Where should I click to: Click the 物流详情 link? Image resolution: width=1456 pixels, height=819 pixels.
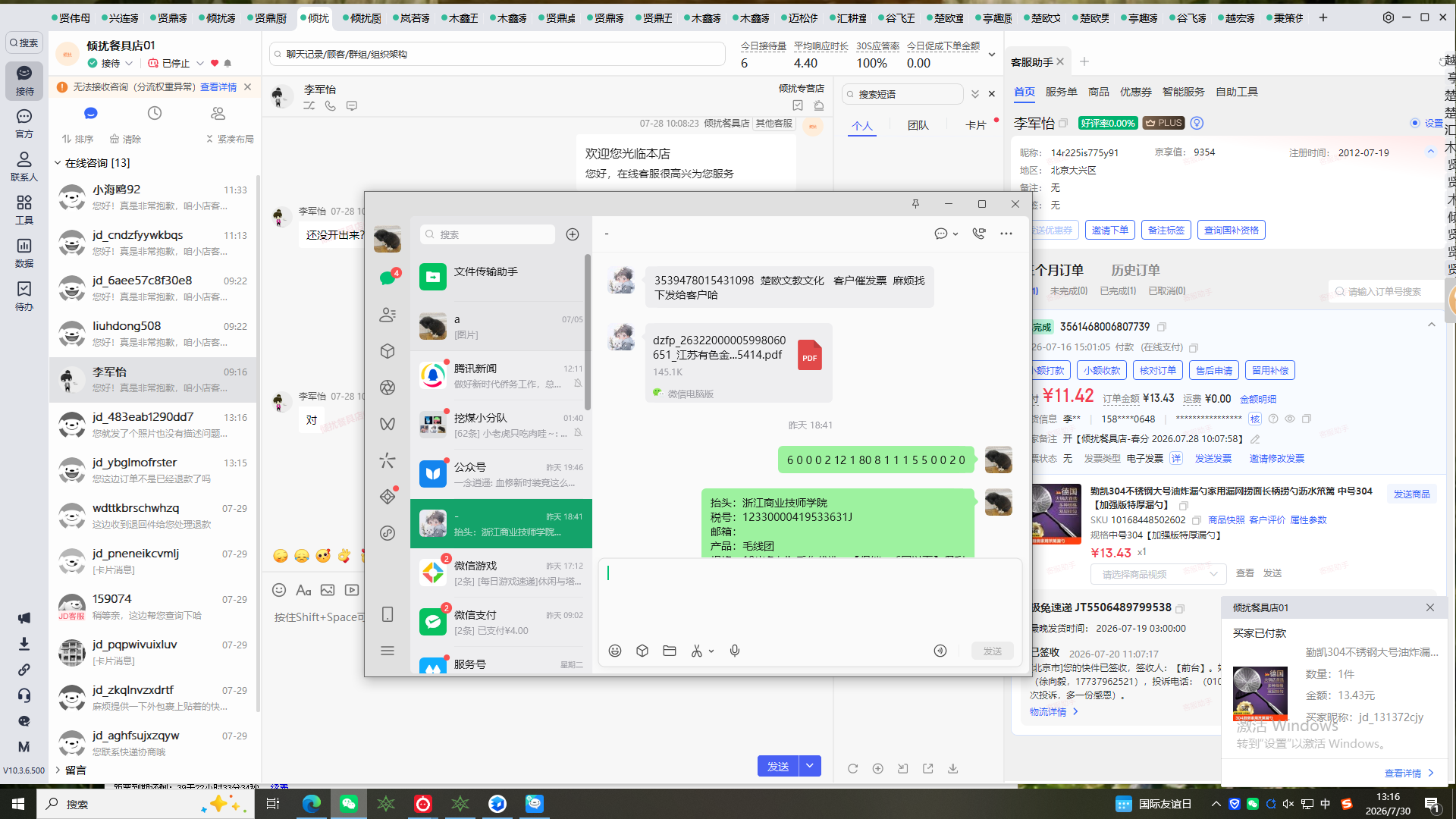click(1053, 711)
